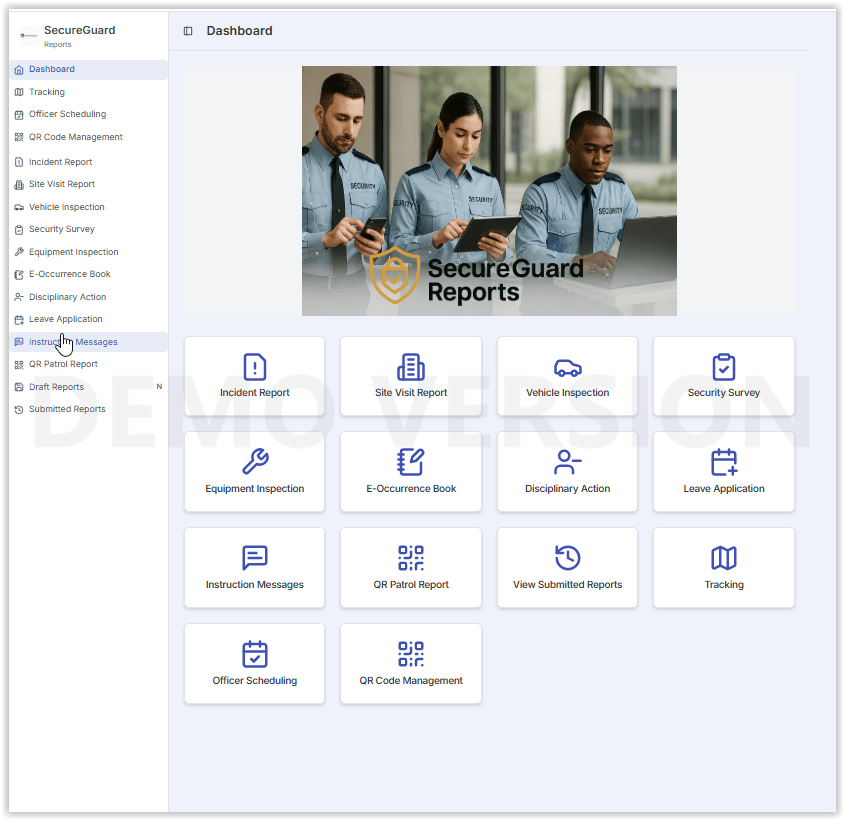The height and width of the screenshot is (820, 844).
Task: Open Disciplinary Action sidebar entry
Action: (88, 297)
